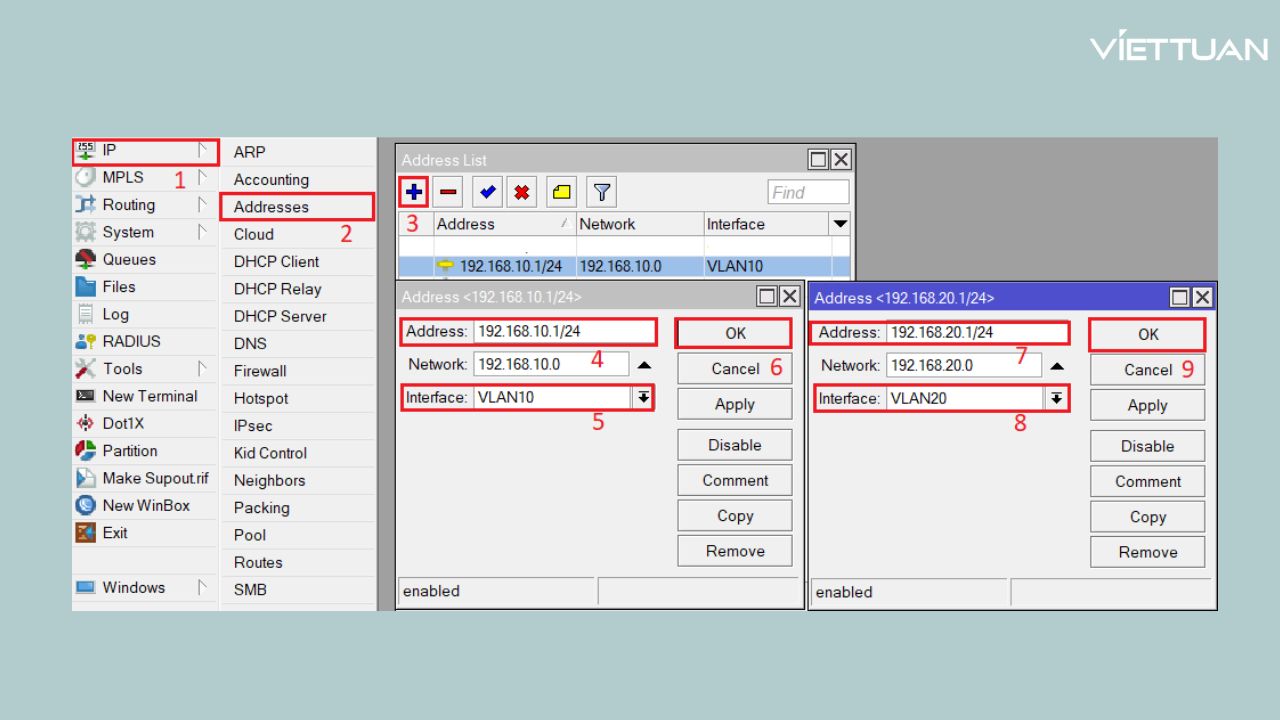Click the blue plus add address icon
The image size is (1280, 720).
(414, 192)
